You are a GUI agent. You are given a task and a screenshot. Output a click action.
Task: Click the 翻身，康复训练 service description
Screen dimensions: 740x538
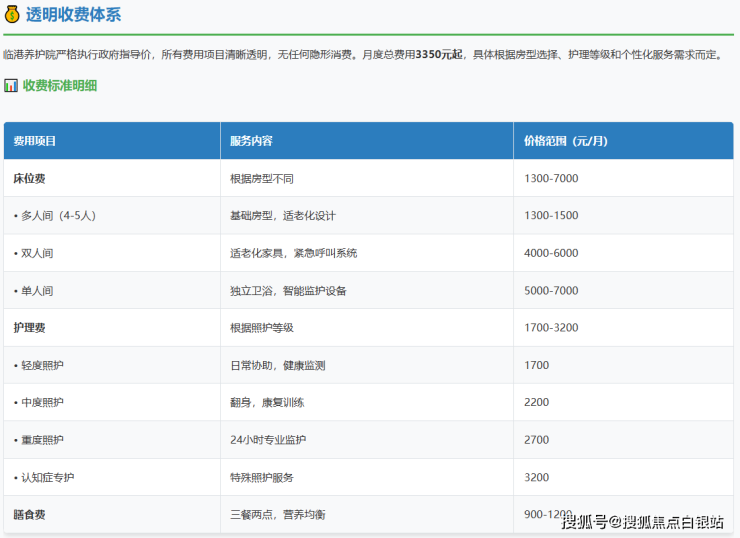pyautogui.click(x=266, y=402)
